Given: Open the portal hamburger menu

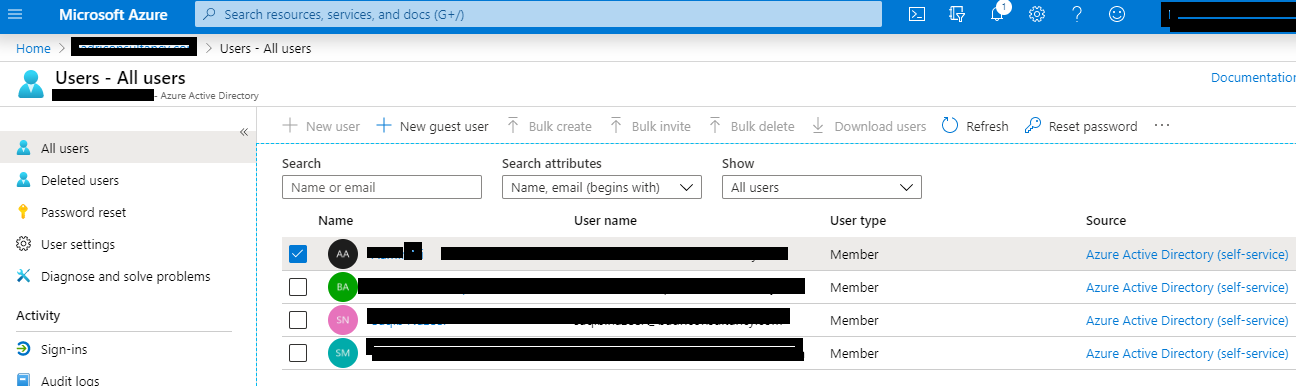Looking at the screenshot, I should 15,14.
